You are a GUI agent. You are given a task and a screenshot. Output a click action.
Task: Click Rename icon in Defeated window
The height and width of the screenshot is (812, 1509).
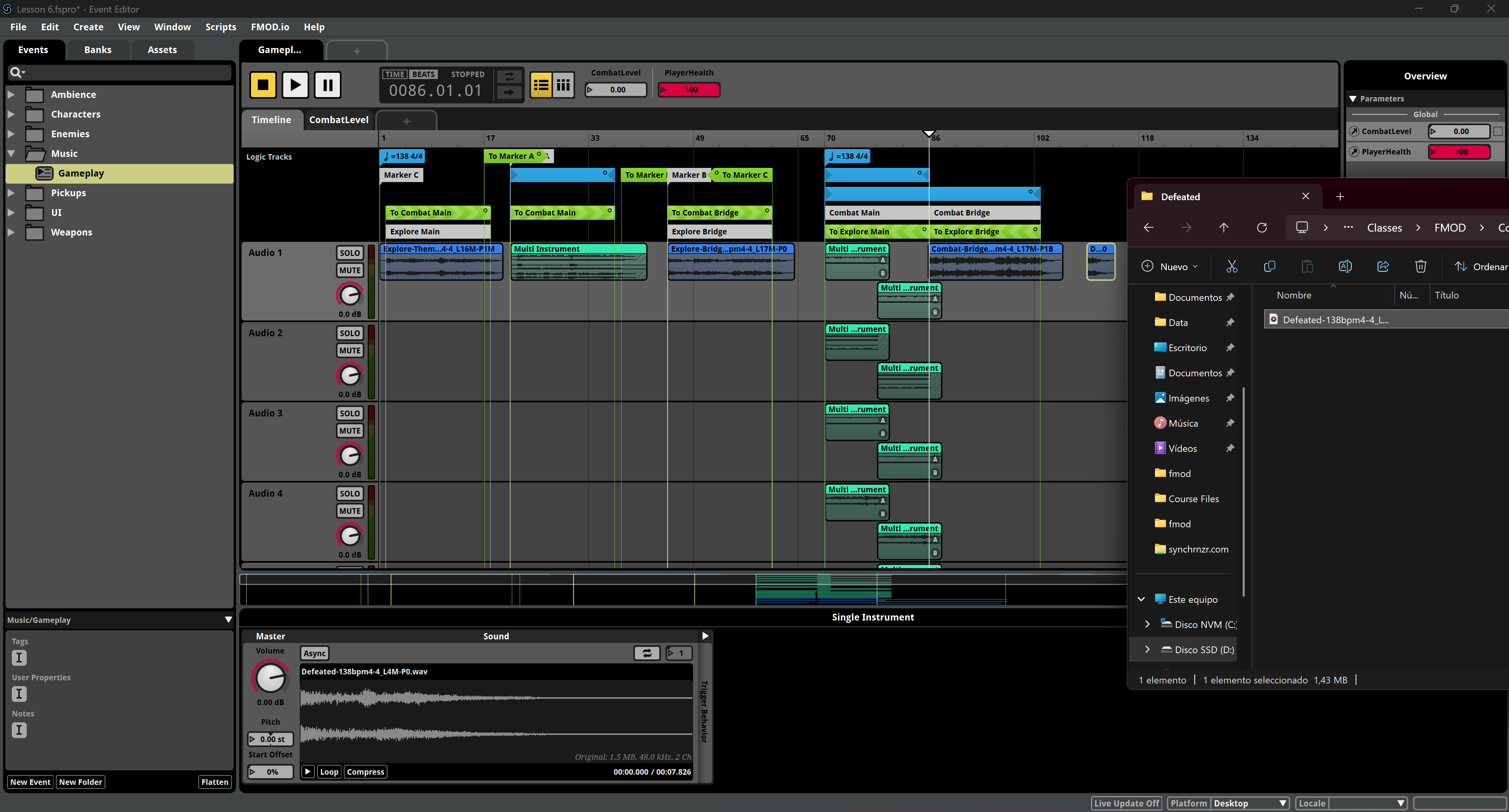1345,267
